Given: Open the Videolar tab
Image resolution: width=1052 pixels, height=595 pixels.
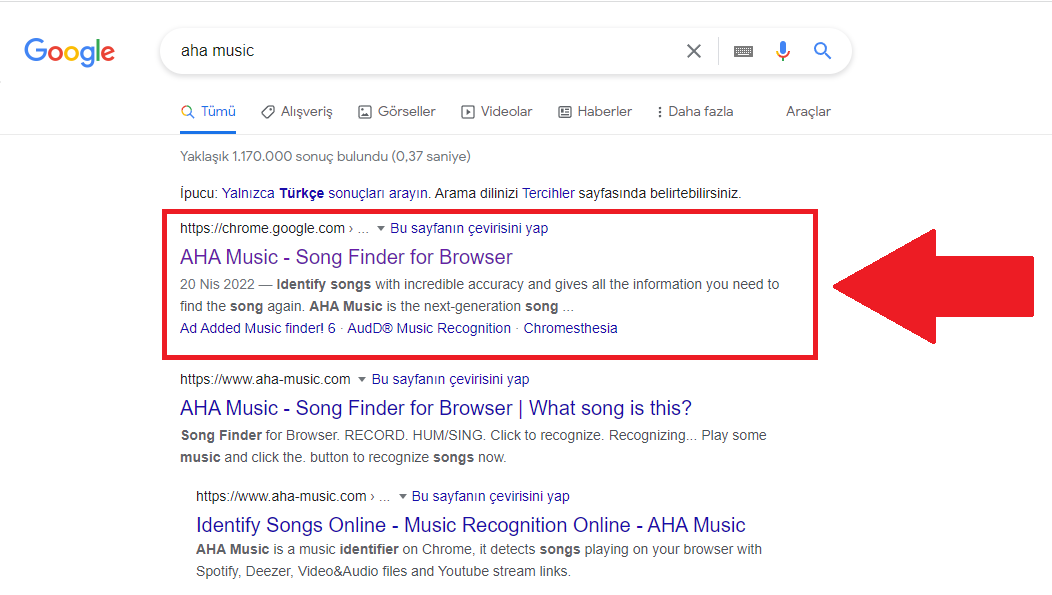Looking at the screenshot, I should [497, 112].
